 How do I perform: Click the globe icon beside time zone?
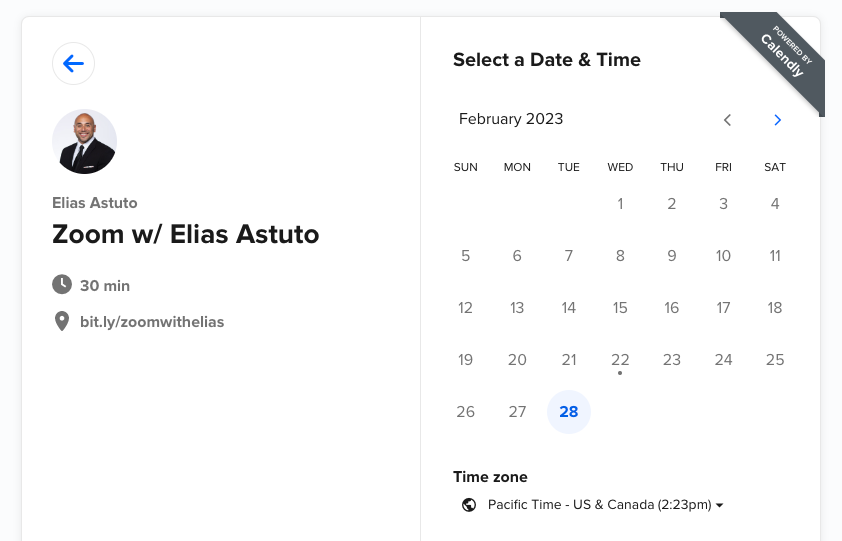pos(469,505)
